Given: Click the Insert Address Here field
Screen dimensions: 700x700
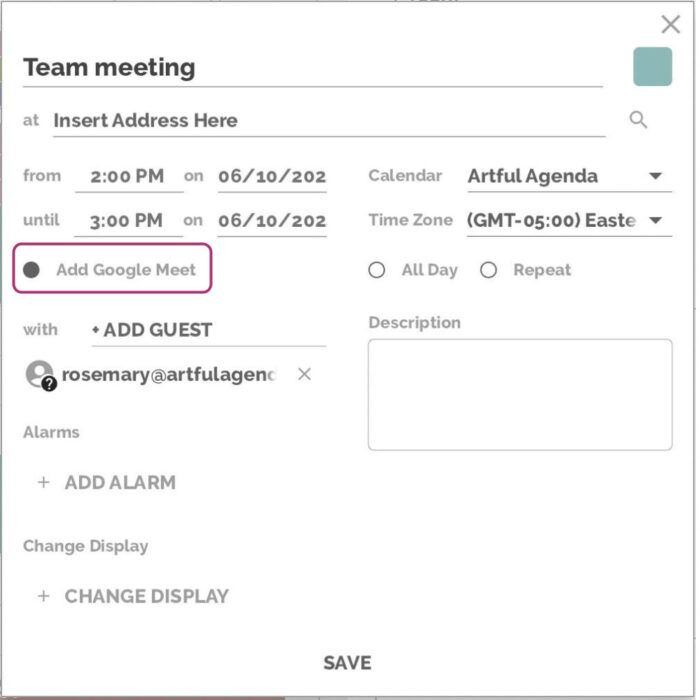Looking at the screenshot, I should point(328,120).
